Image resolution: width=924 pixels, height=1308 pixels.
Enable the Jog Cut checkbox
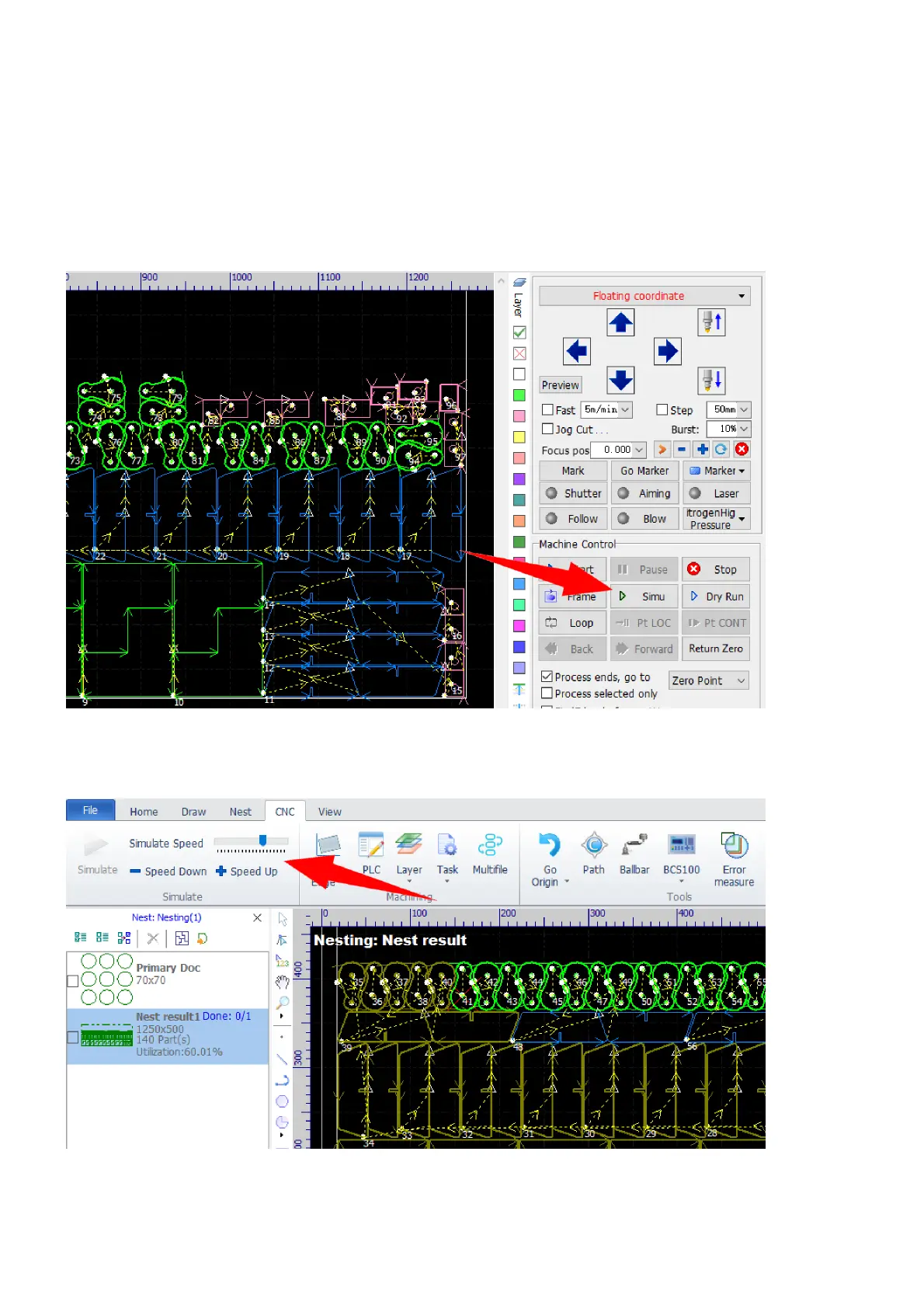pos(547,429)
